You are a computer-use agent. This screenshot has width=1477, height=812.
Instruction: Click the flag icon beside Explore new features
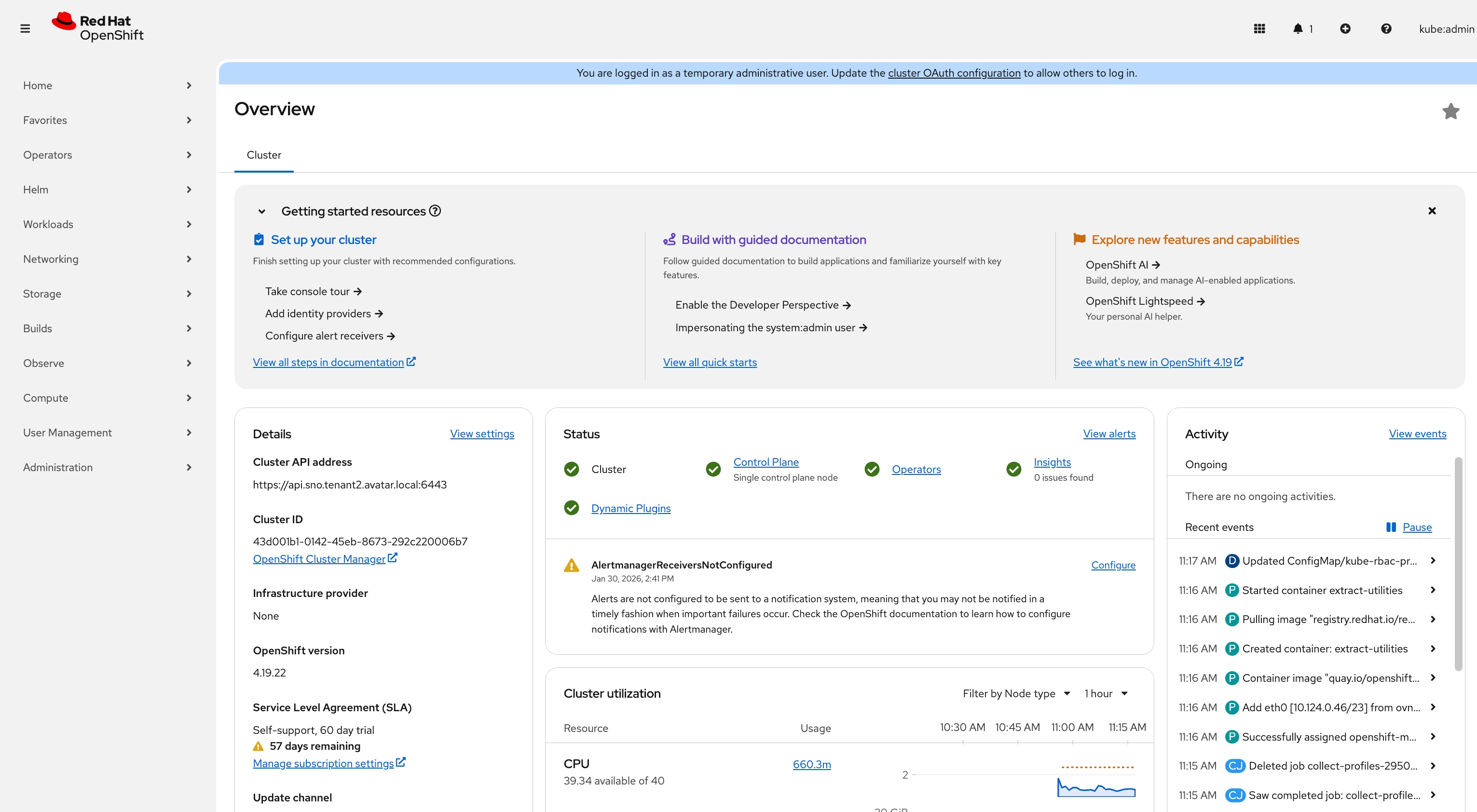pyautogui.click(x=1079, y=240)
